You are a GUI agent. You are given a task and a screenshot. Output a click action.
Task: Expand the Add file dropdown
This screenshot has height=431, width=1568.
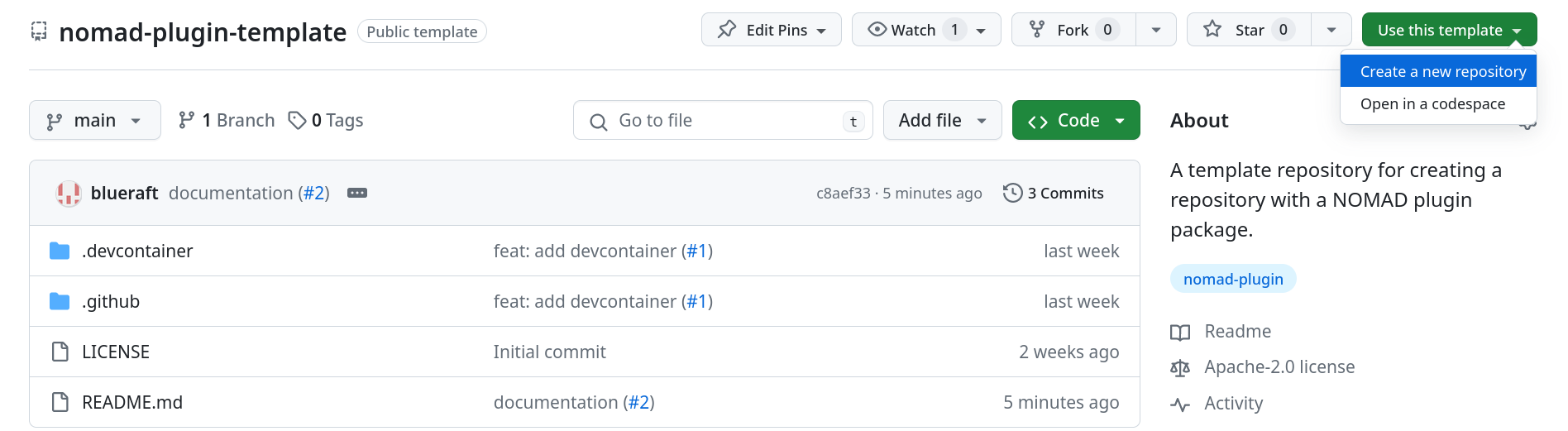tap(942, 121)
